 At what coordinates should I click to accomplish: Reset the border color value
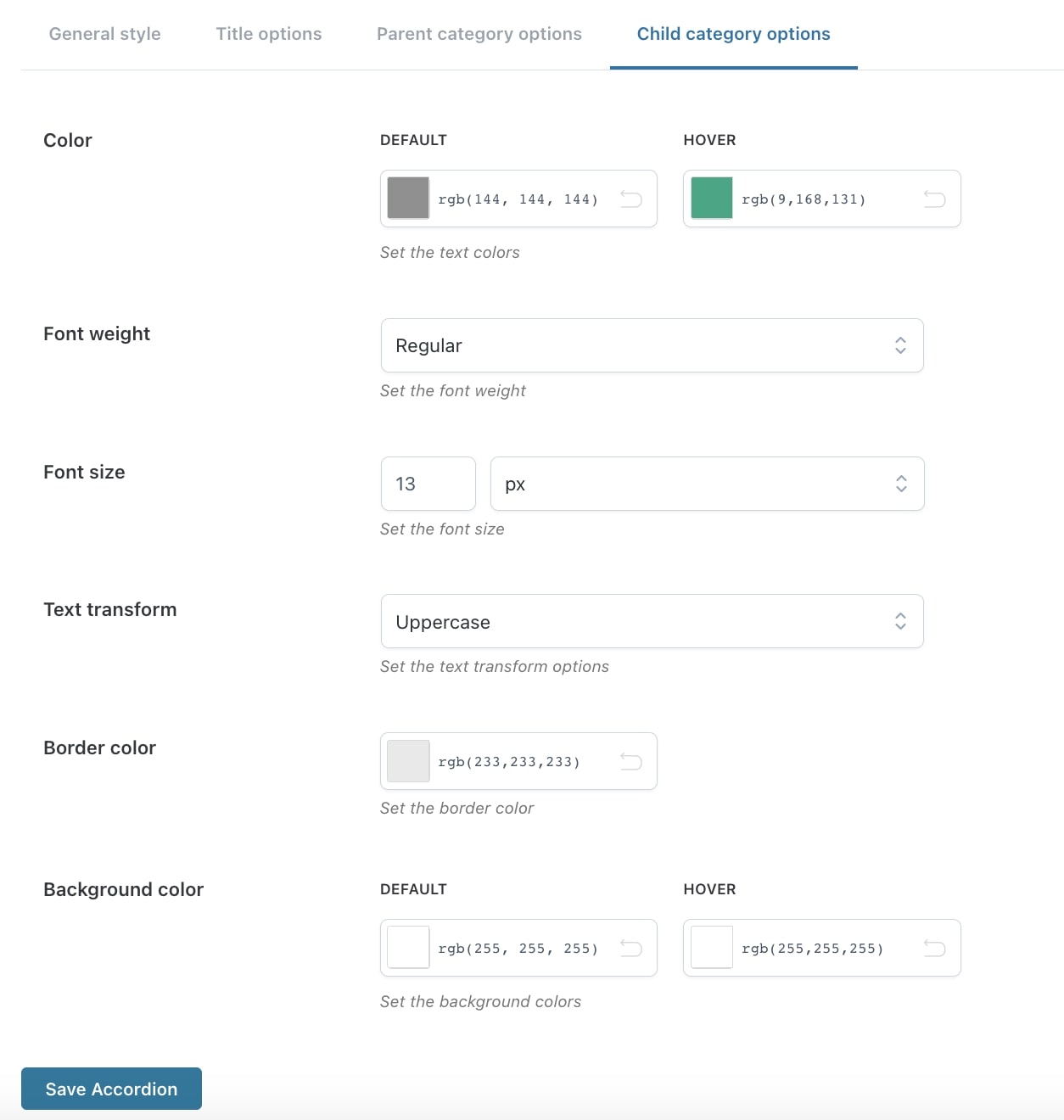pos(631,762)
